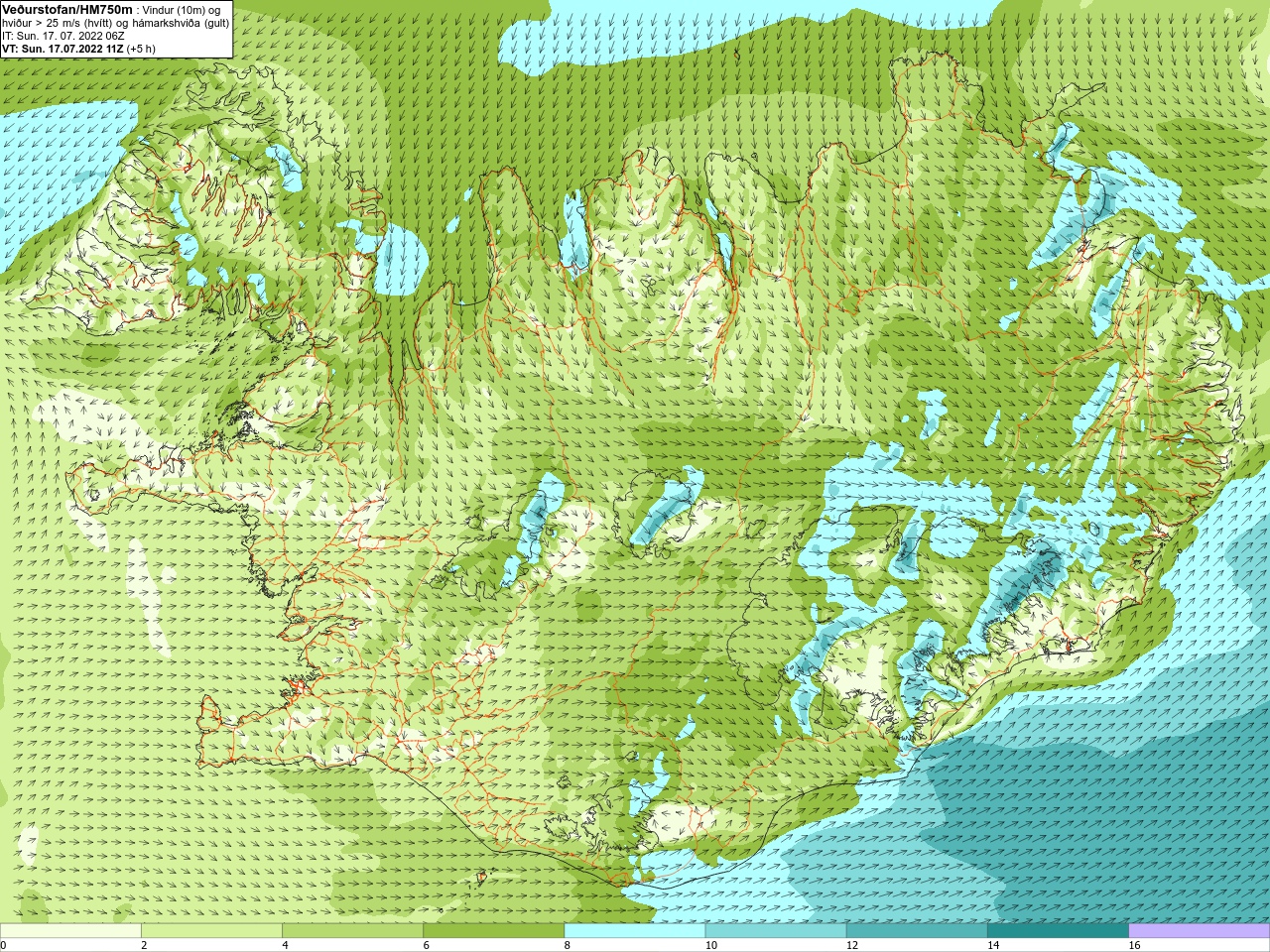Click the legend scale label '4'
The height and width of the screenshot is (952, 1270).
click(x=285, y=945)
